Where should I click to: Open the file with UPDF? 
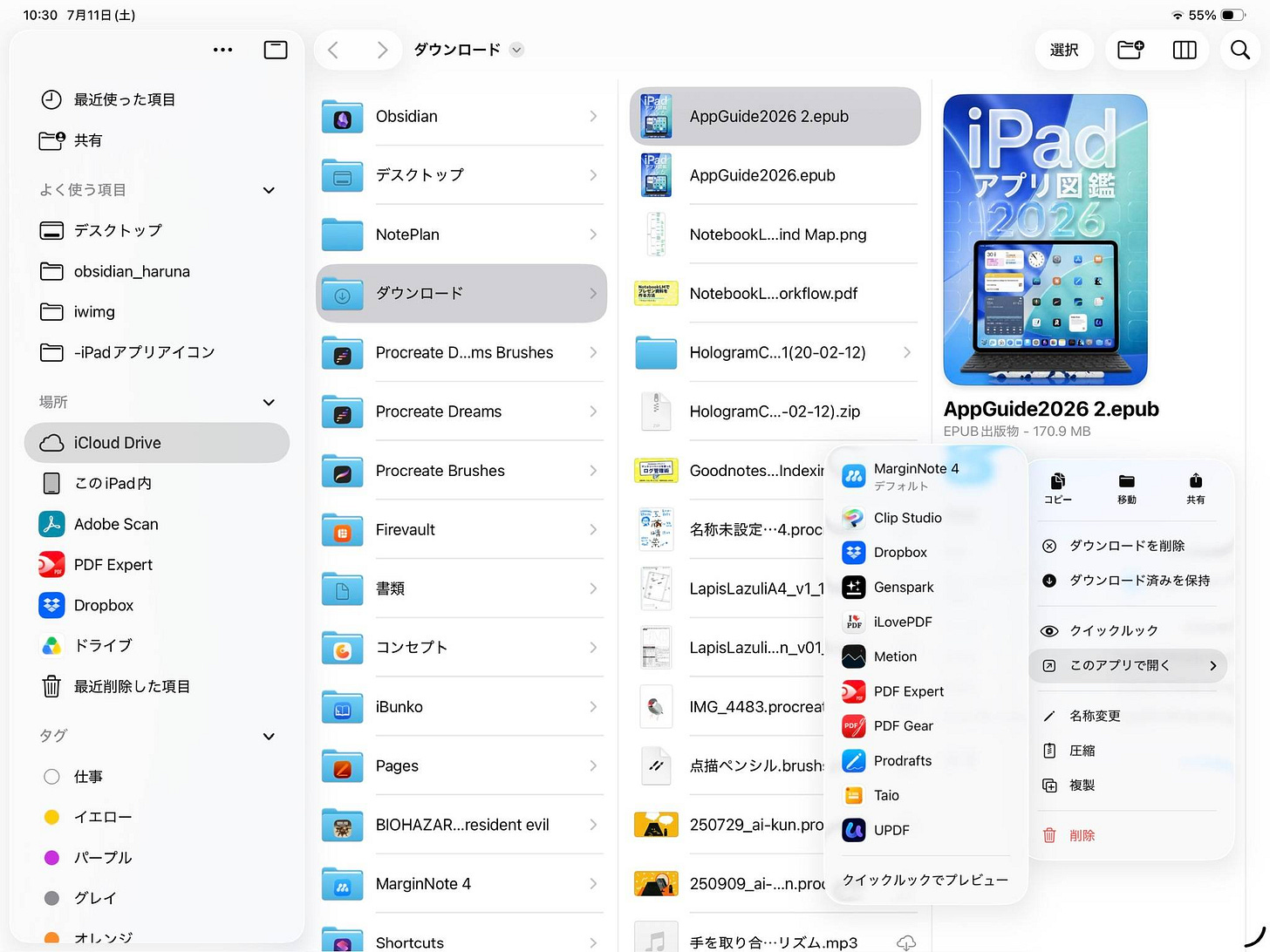coord(925,830)
